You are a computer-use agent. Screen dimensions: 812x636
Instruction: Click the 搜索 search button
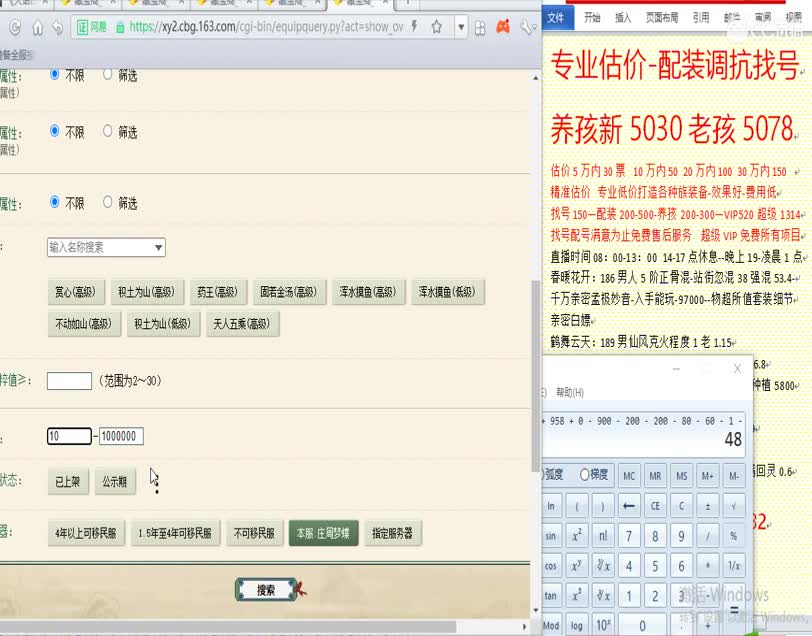coord(266,590)
